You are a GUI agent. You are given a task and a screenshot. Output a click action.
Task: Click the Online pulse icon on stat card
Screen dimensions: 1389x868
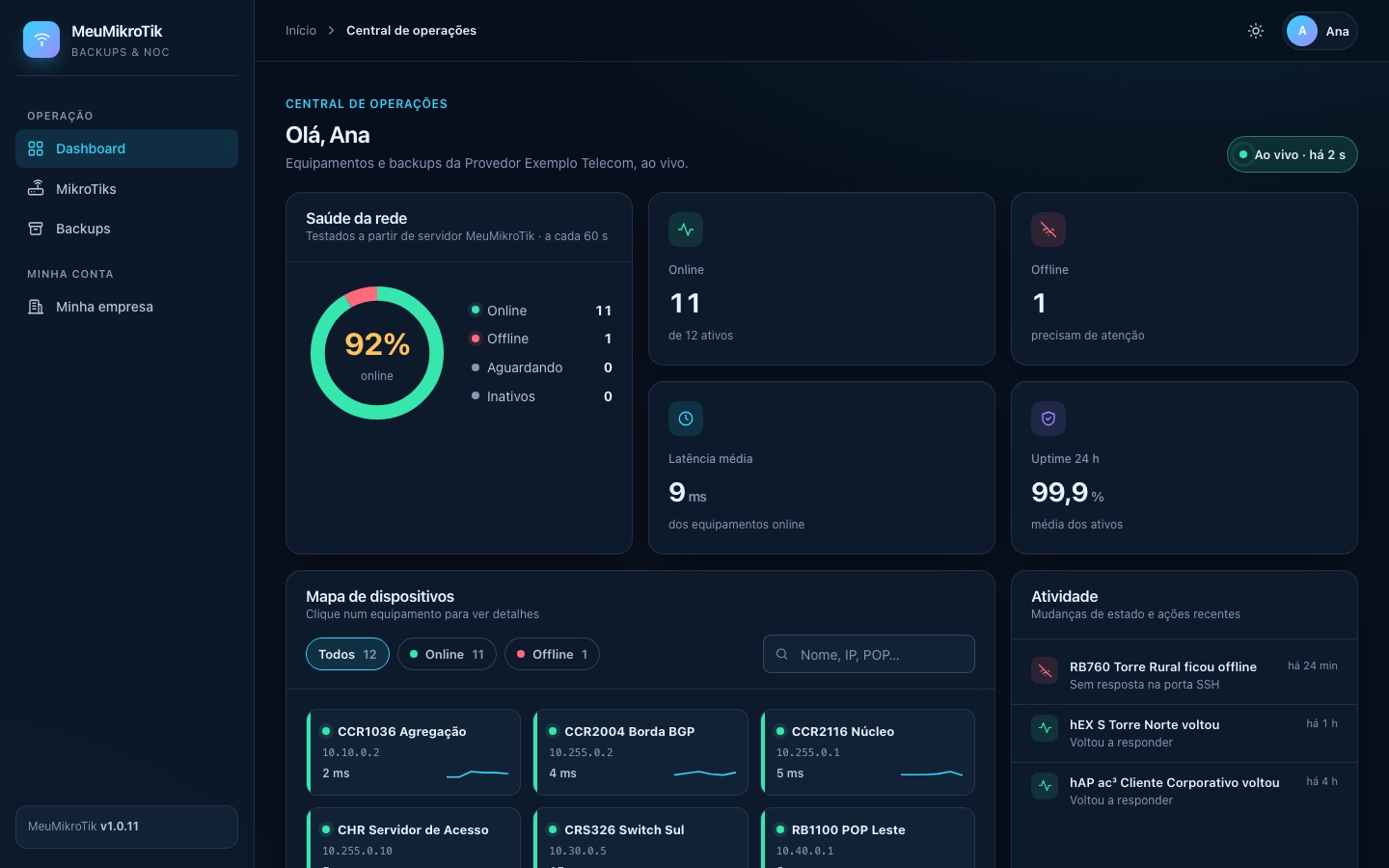(686, 230)
